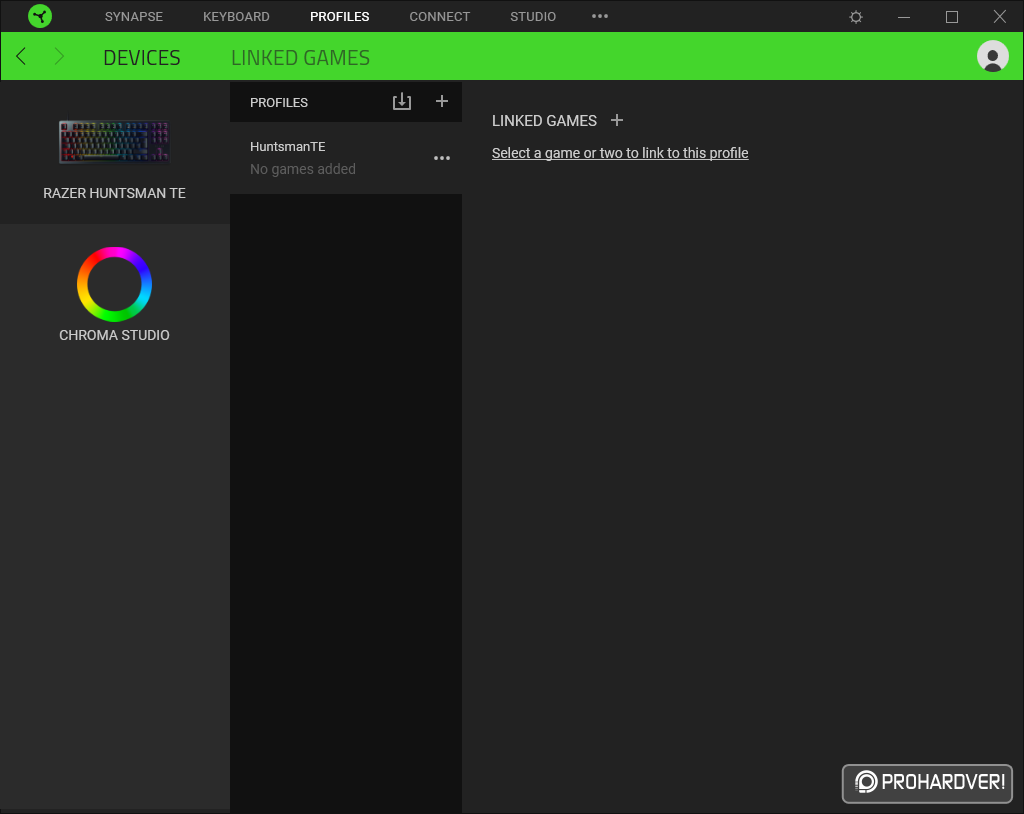Select the Razer Huntsman TE keyboard thumbnail
Viewport: 1024px width, 814px height.
tap(114, 142)
